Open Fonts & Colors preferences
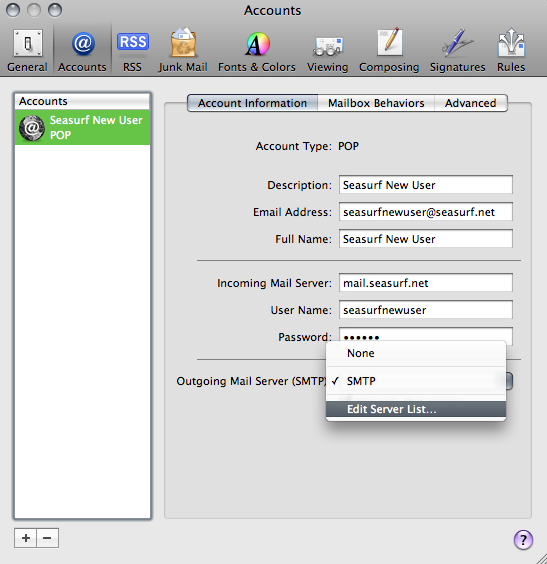 [257, 51]
